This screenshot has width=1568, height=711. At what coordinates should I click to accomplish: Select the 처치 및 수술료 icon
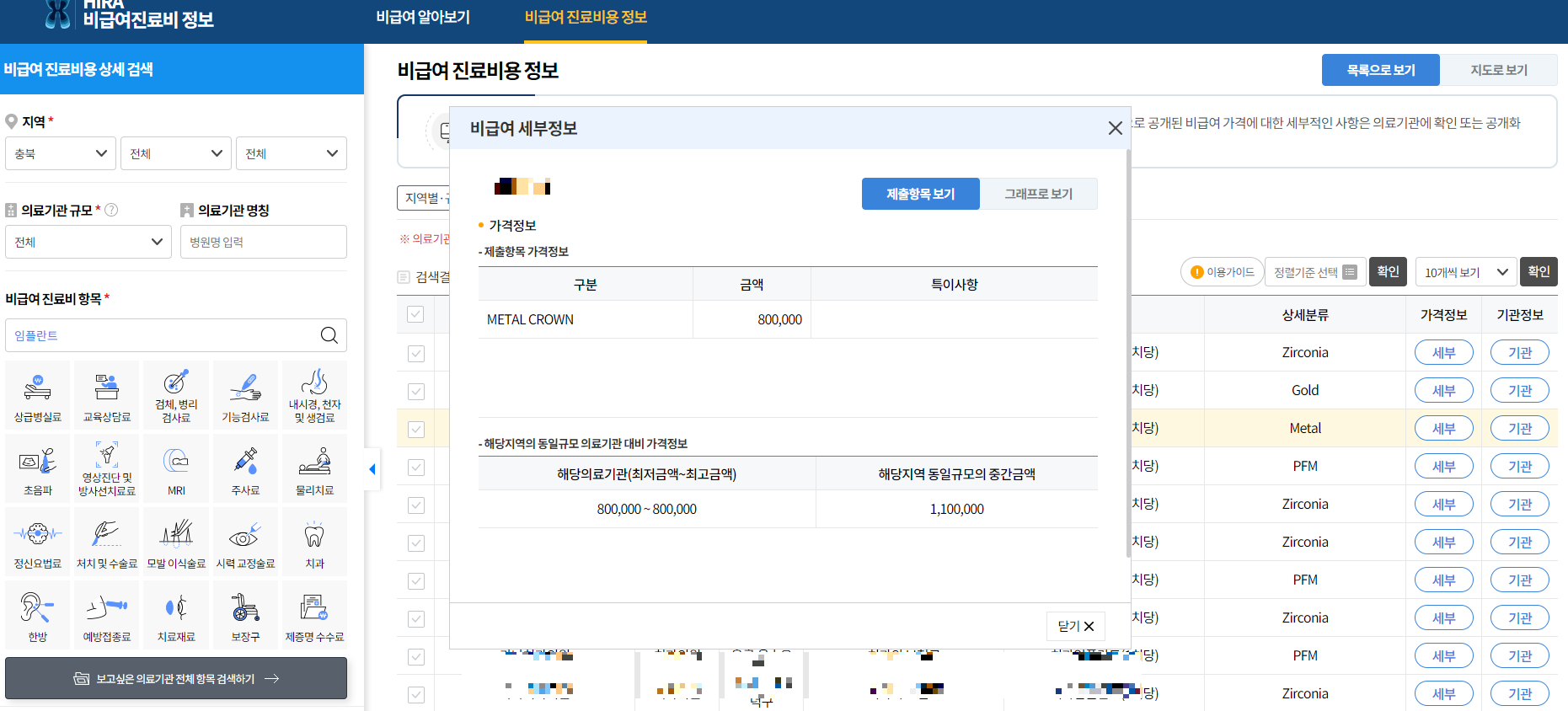[107, 542]
